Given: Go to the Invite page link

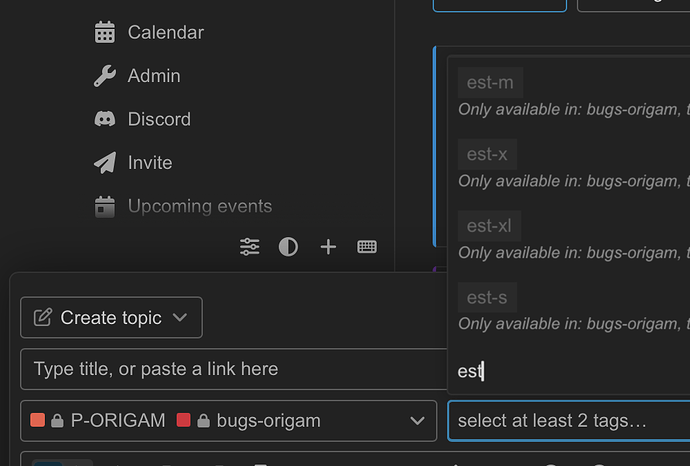Looking at the screenshot, I should pyautogui.click(x=150, y=163).
